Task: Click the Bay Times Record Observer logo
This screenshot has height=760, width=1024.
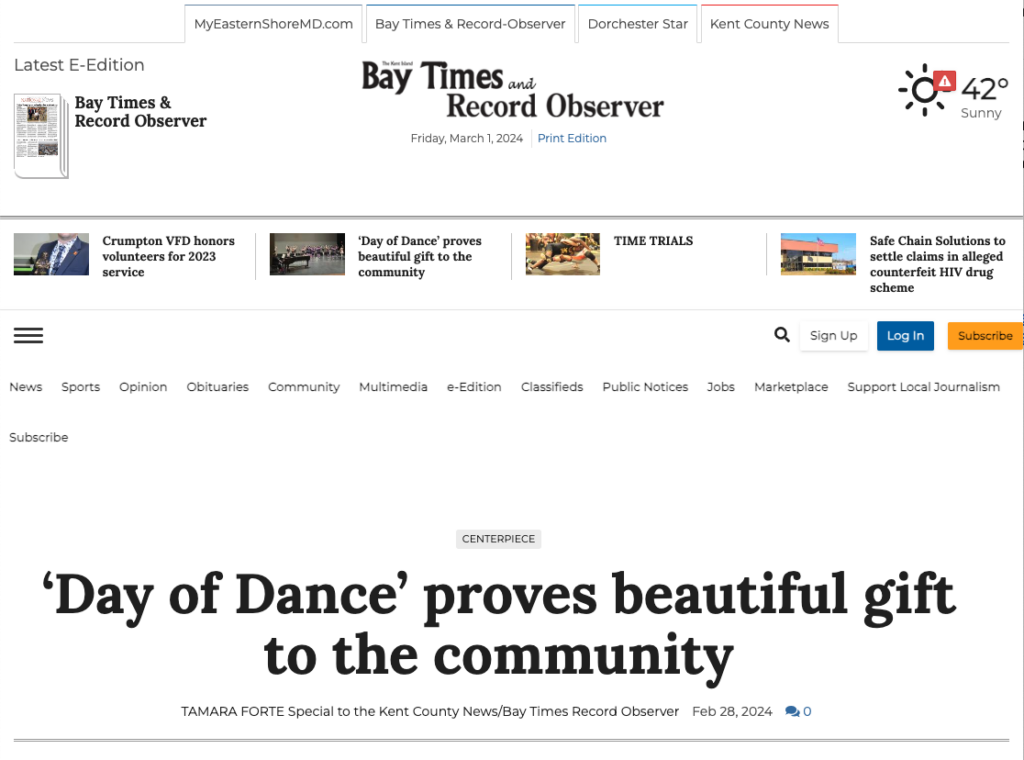Action: click(512, 89)
